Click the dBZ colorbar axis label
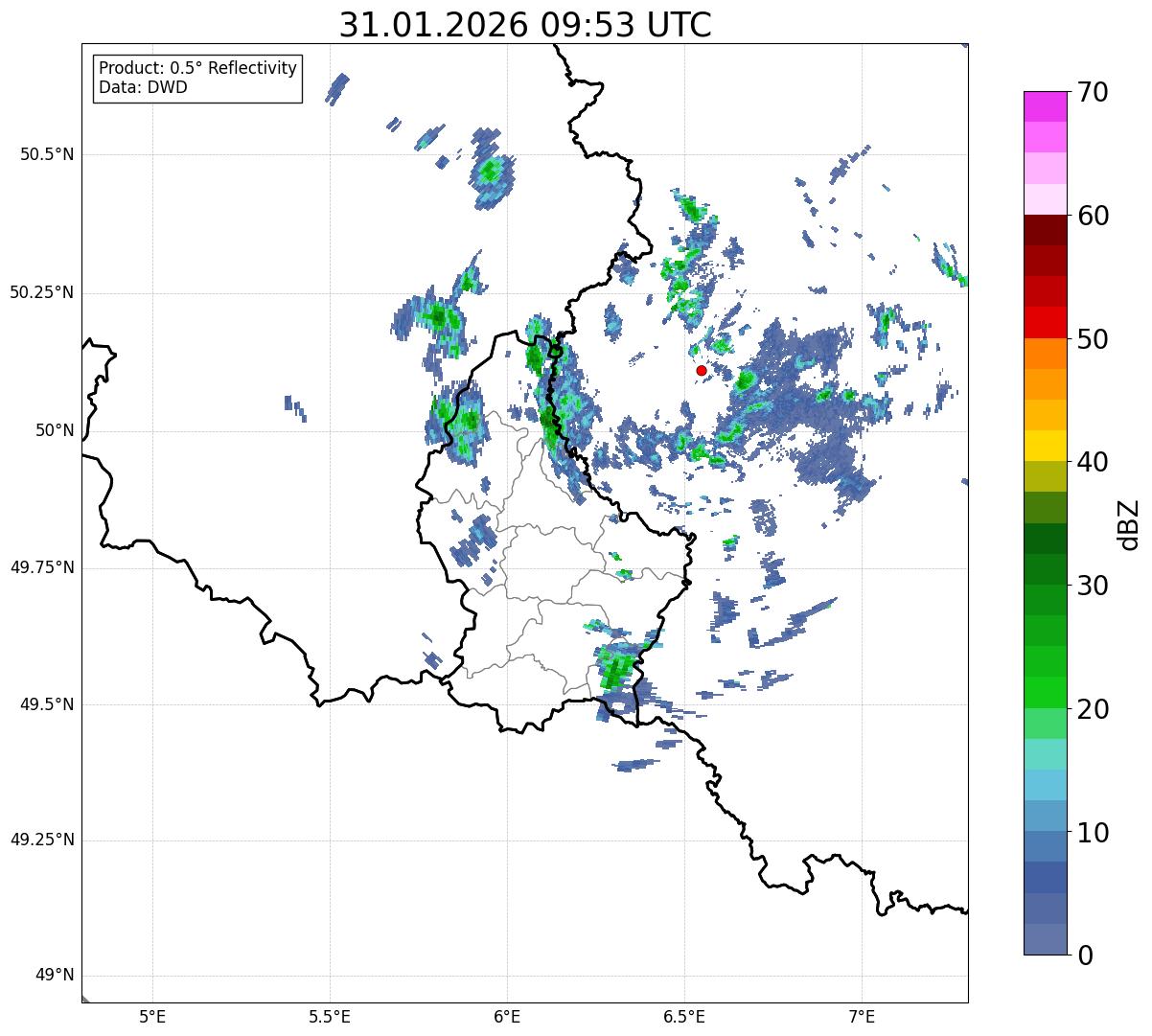This screenshot has height=1036, width=1152. click(x=1129, y=523)
